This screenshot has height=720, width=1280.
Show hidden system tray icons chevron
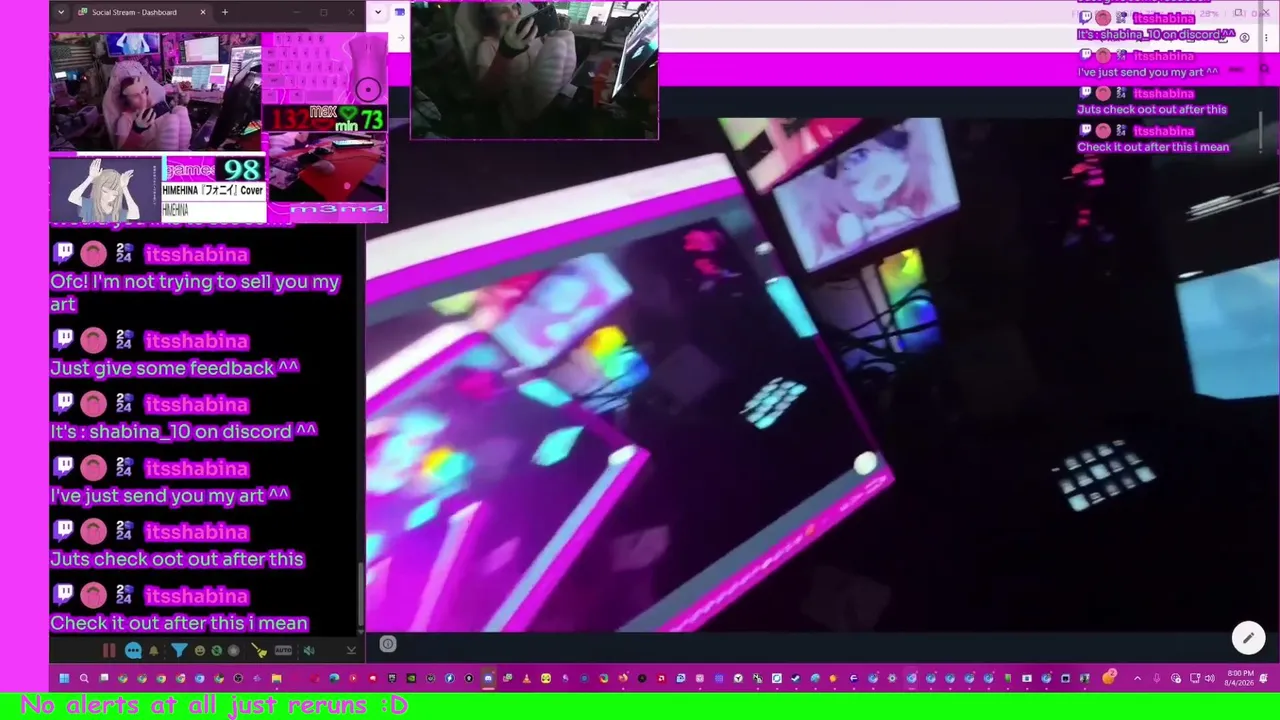tap(1137, 679)
